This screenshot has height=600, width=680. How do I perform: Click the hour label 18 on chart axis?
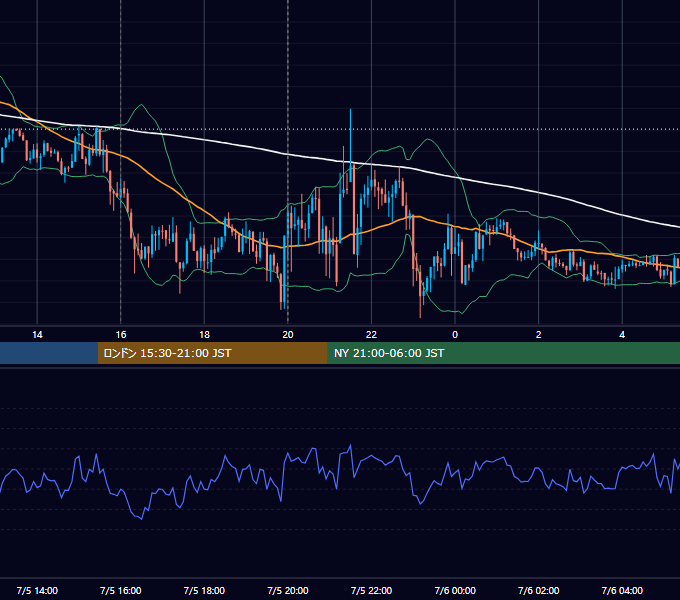(204, 334)
